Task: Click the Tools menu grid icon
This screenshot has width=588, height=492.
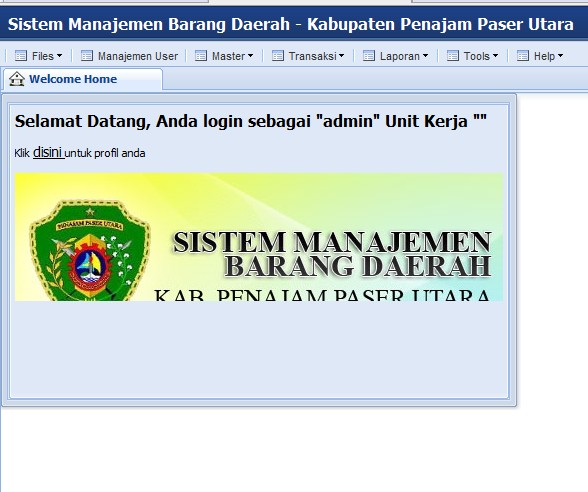Action: point(453,56)
